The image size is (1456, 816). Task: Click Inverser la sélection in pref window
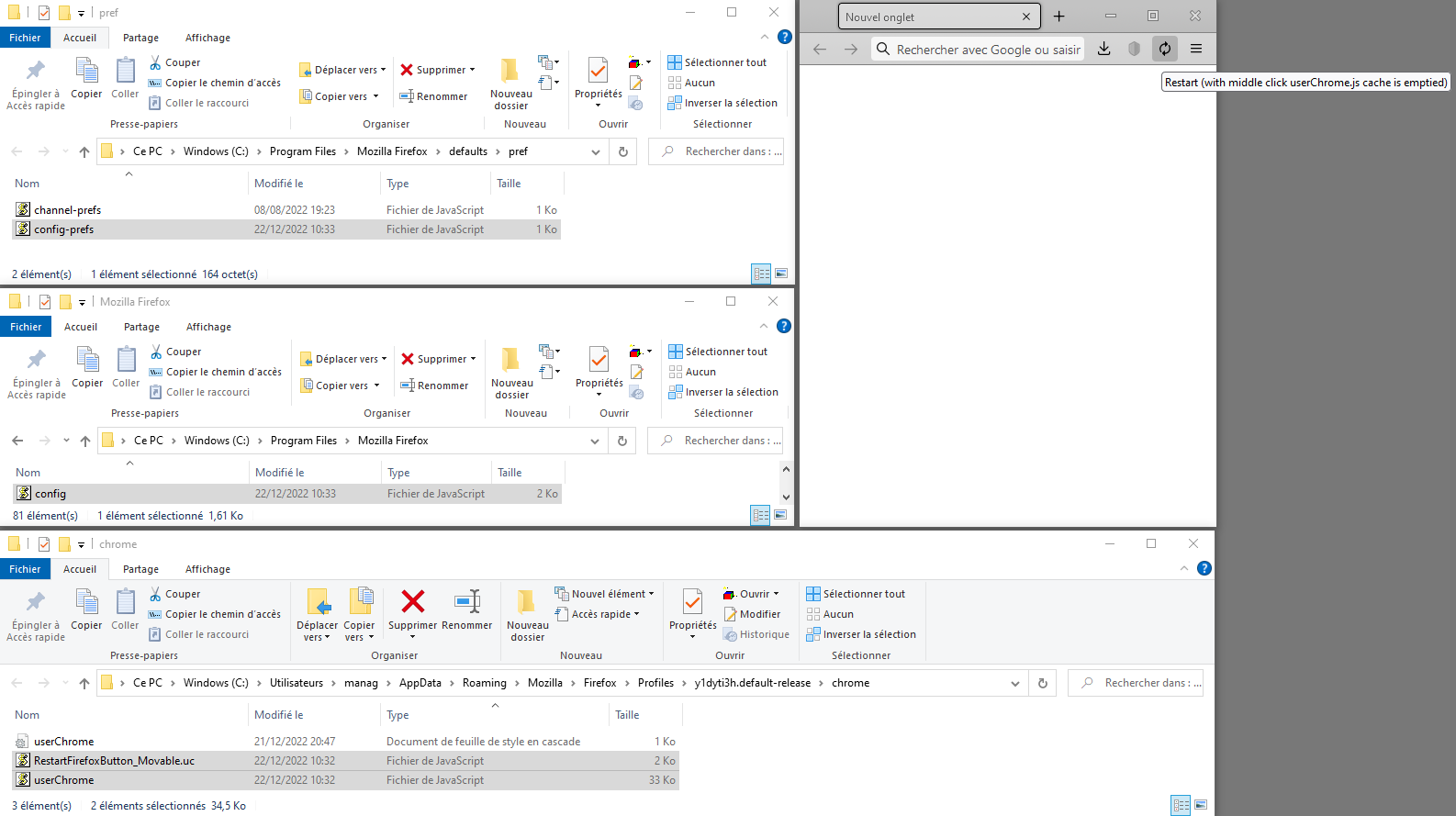tap(722, 103)
